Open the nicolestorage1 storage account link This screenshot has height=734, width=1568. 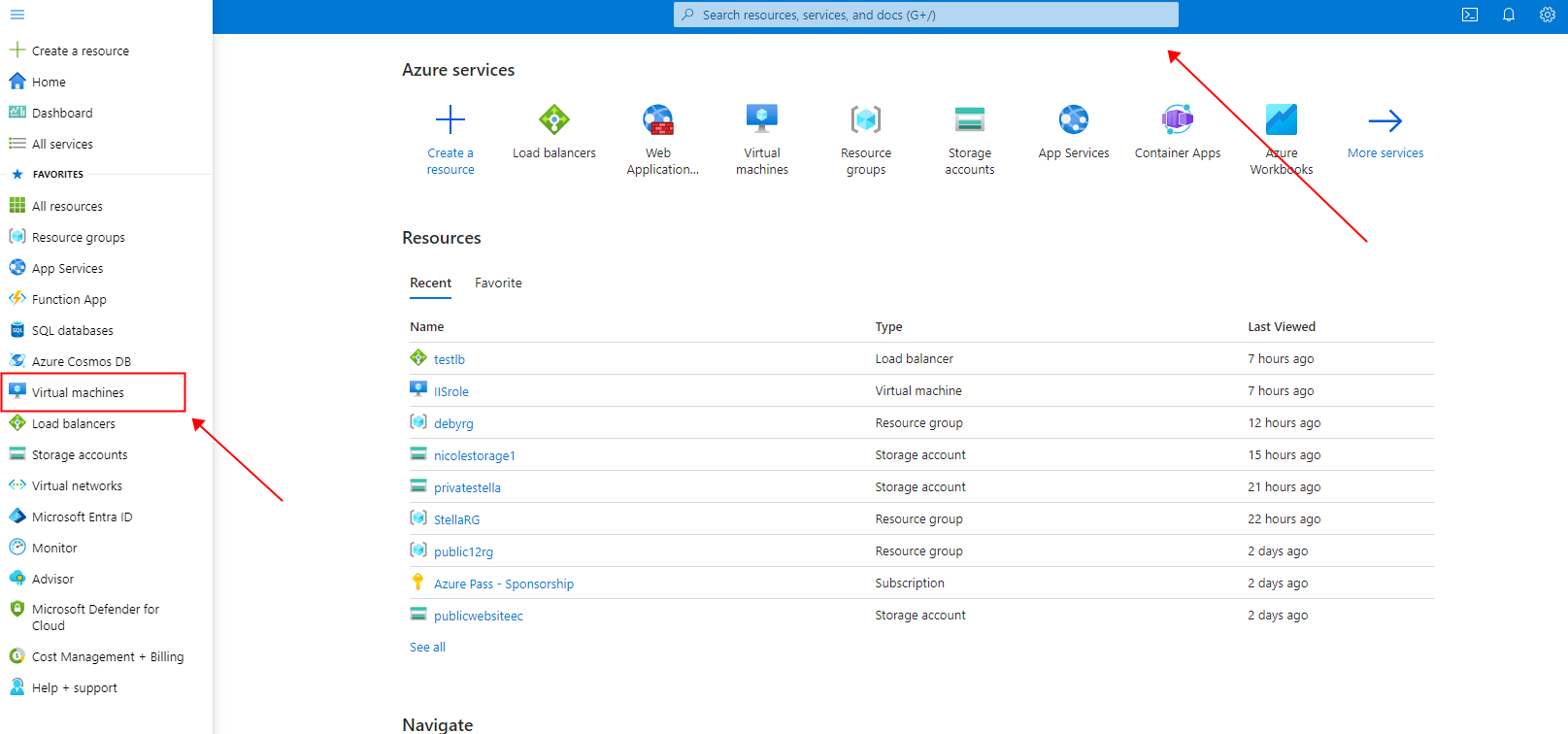click(x=475, y=455)
